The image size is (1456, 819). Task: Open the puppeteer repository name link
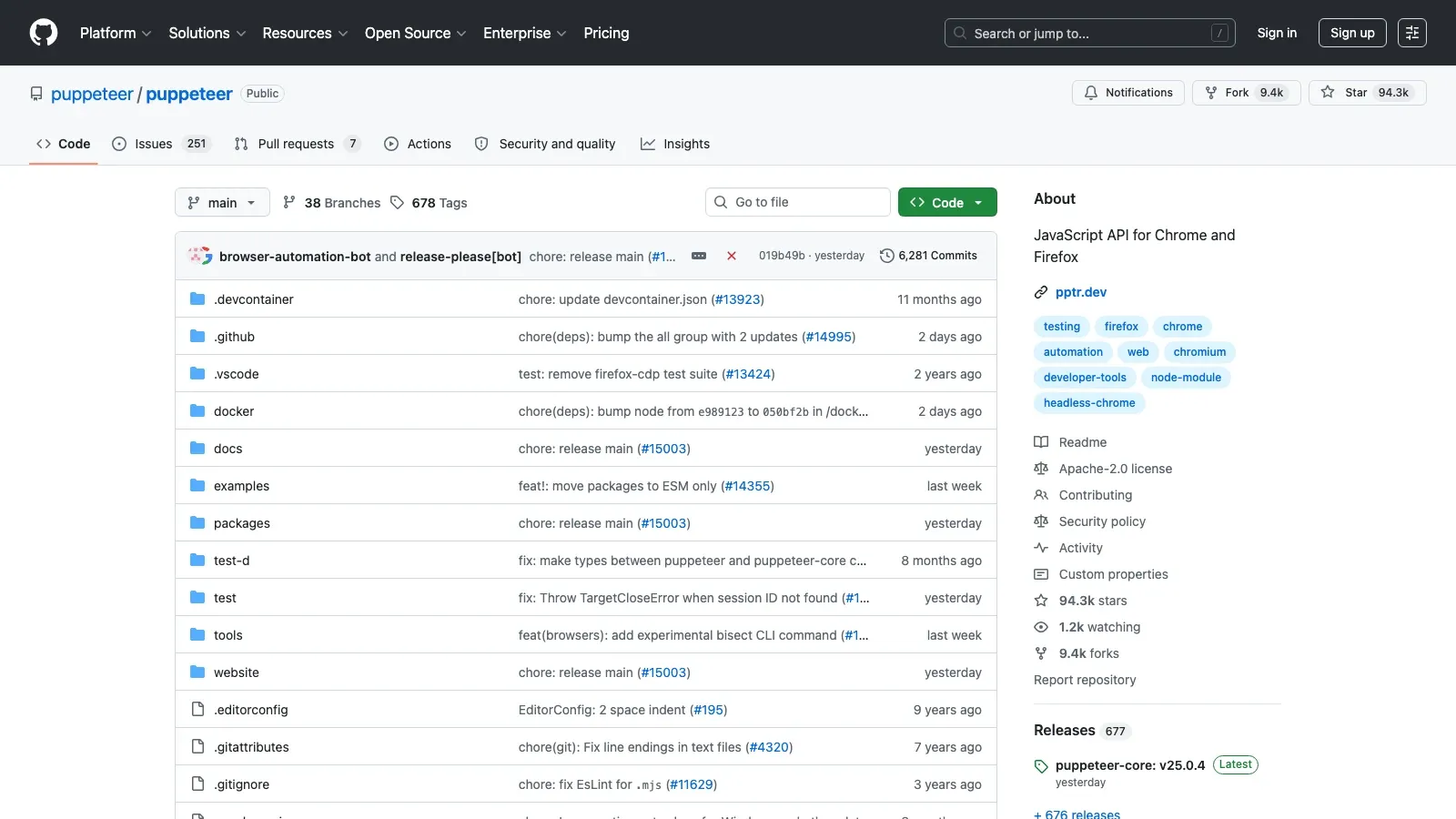click(x=189, y=94)
